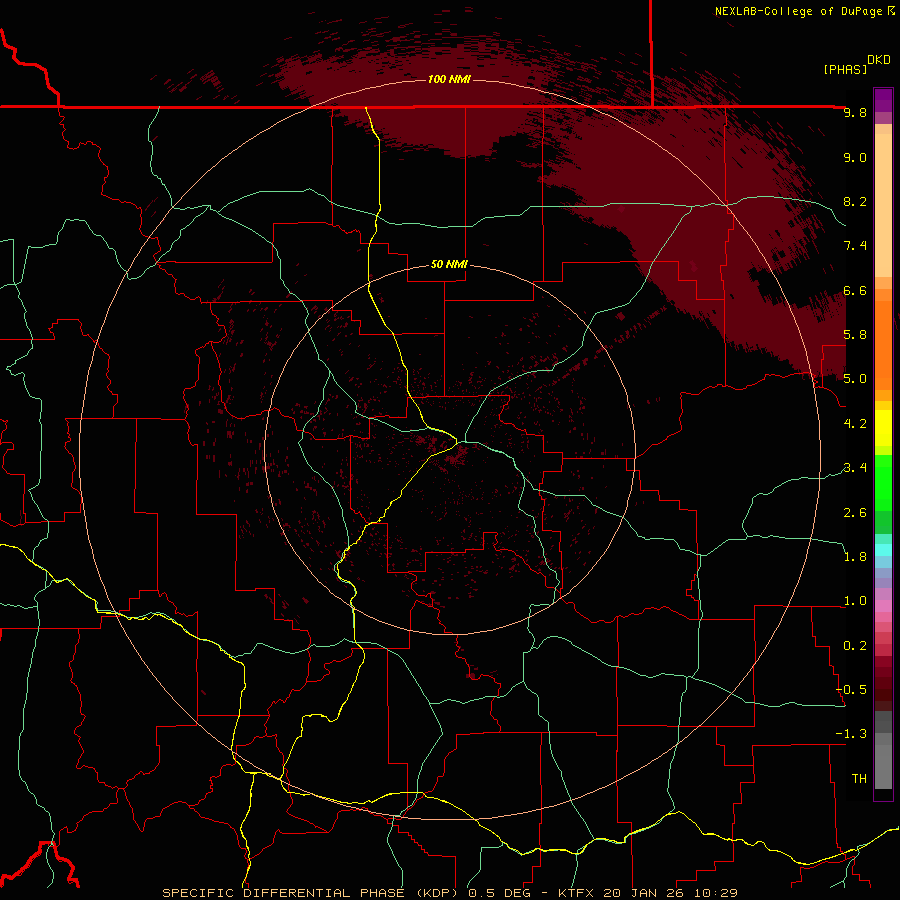This screenshot has height=900, width=900.
Task: Click the light peach band of the color bar
Action: pos(883,205)
